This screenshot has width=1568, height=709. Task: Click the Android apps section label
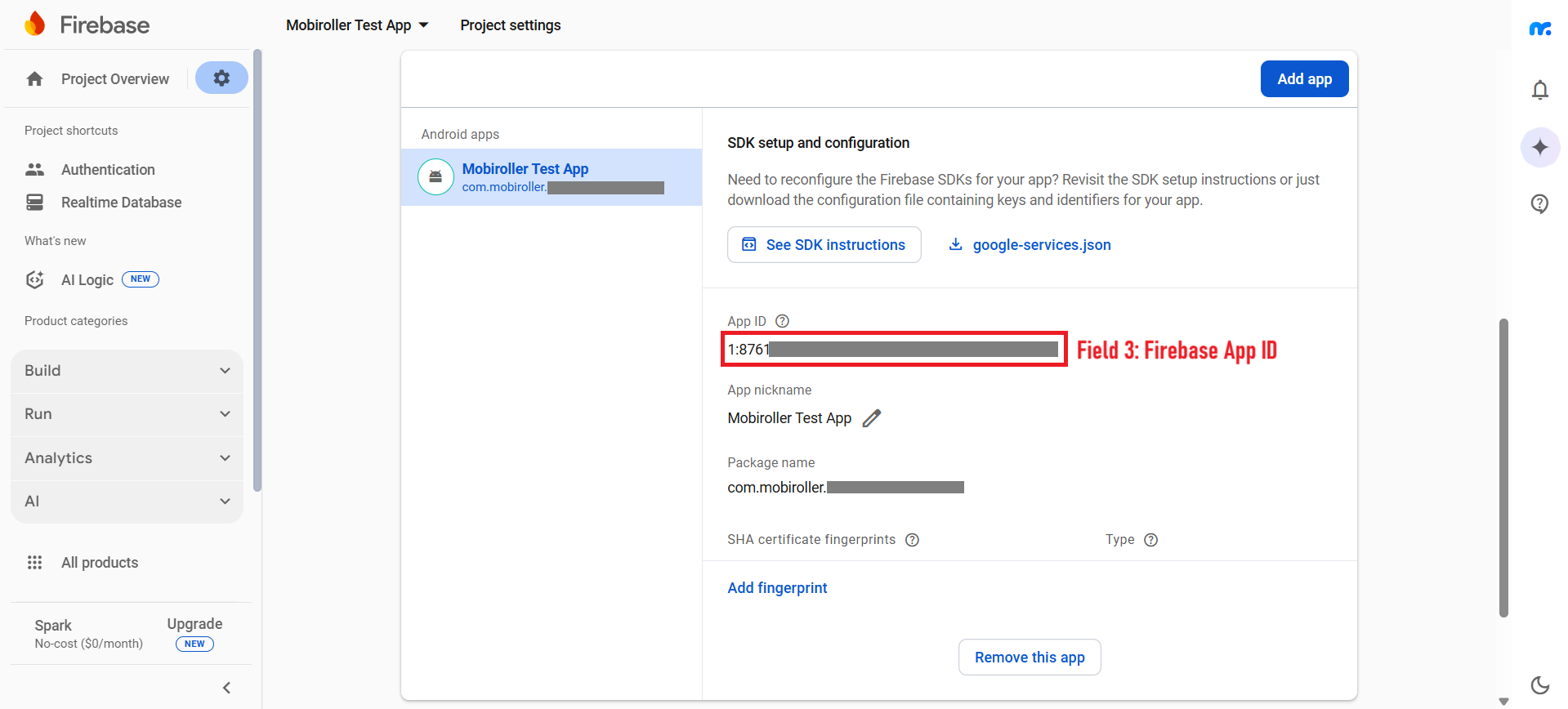point(460,134)
